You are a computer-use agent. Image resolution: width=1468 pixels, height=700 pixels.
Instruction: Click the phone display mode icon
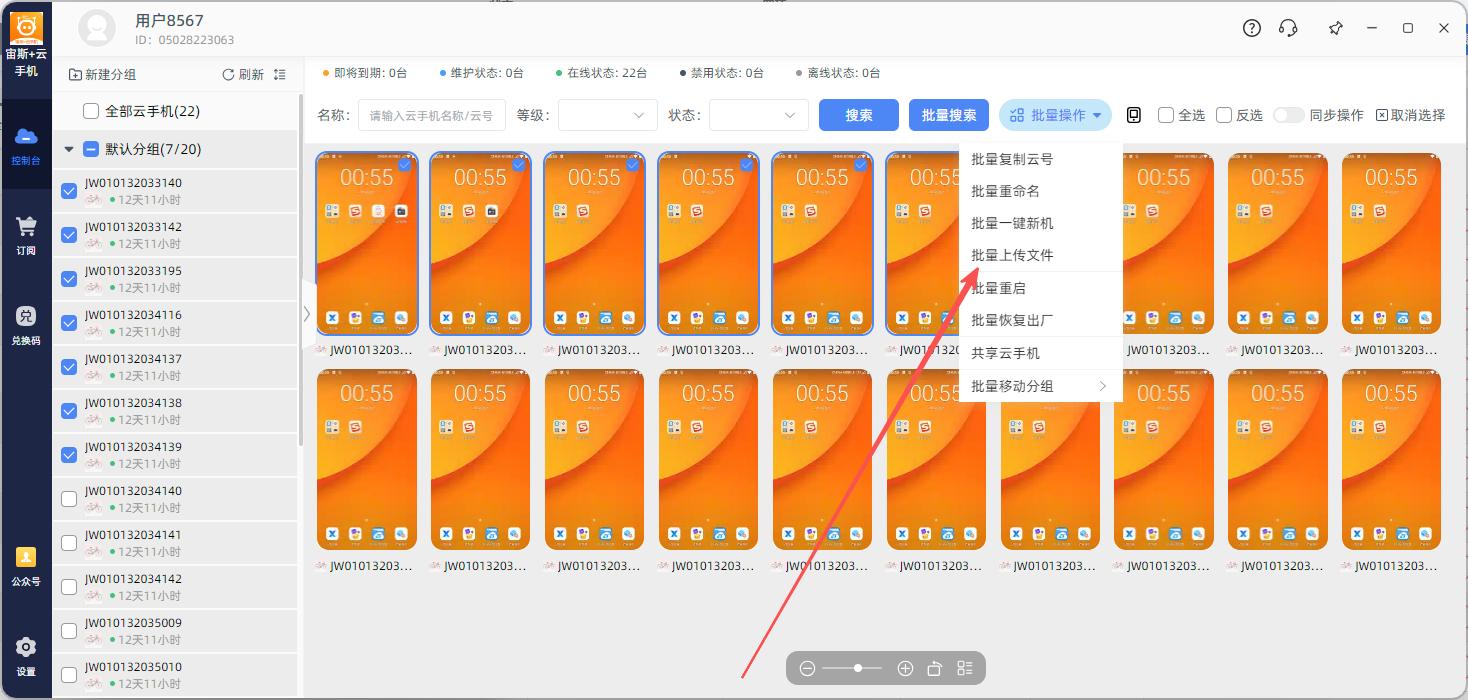coord(1133,115)
